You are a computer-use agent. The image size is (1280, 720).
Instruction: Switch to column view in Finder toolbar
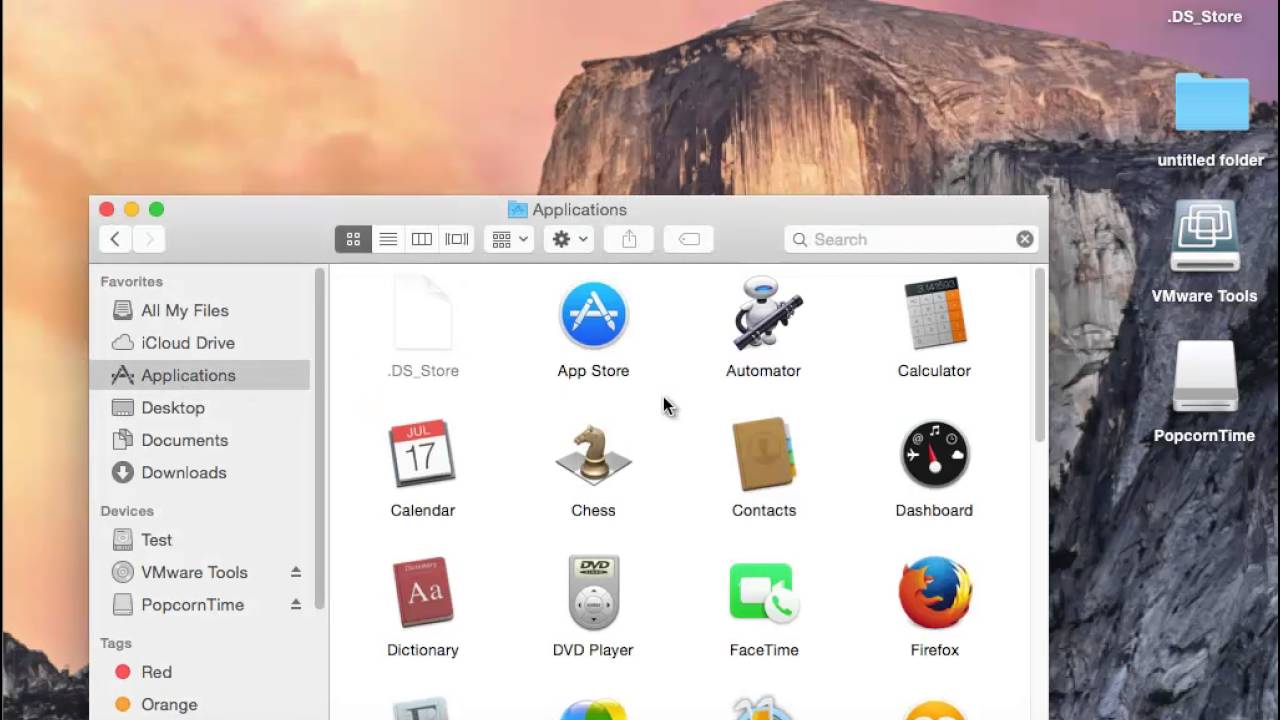click(x=422, y=239)
